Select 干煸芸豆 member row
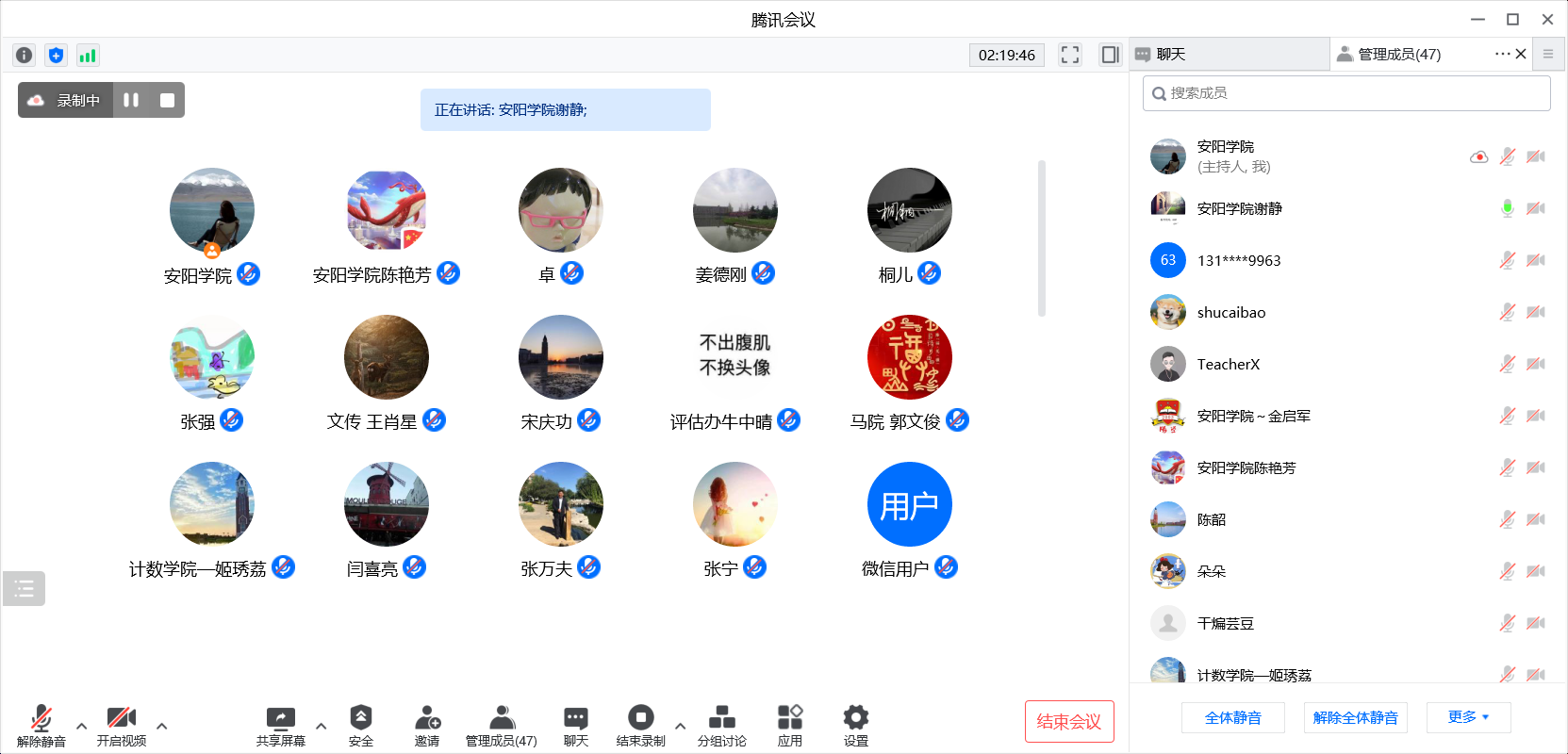The width and height of the screenshot is (1568, 754). 1346,623
